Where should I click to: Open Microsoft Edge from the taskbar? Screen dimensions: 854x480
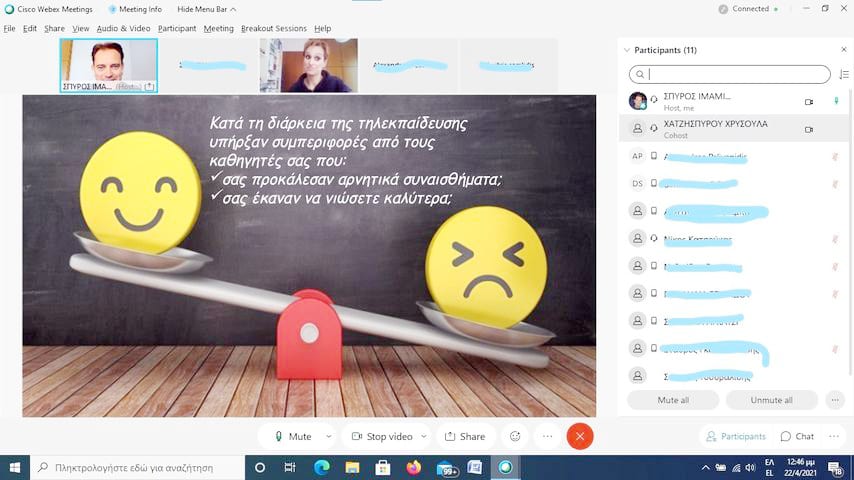pyautogui.click(x=321, y=467)
